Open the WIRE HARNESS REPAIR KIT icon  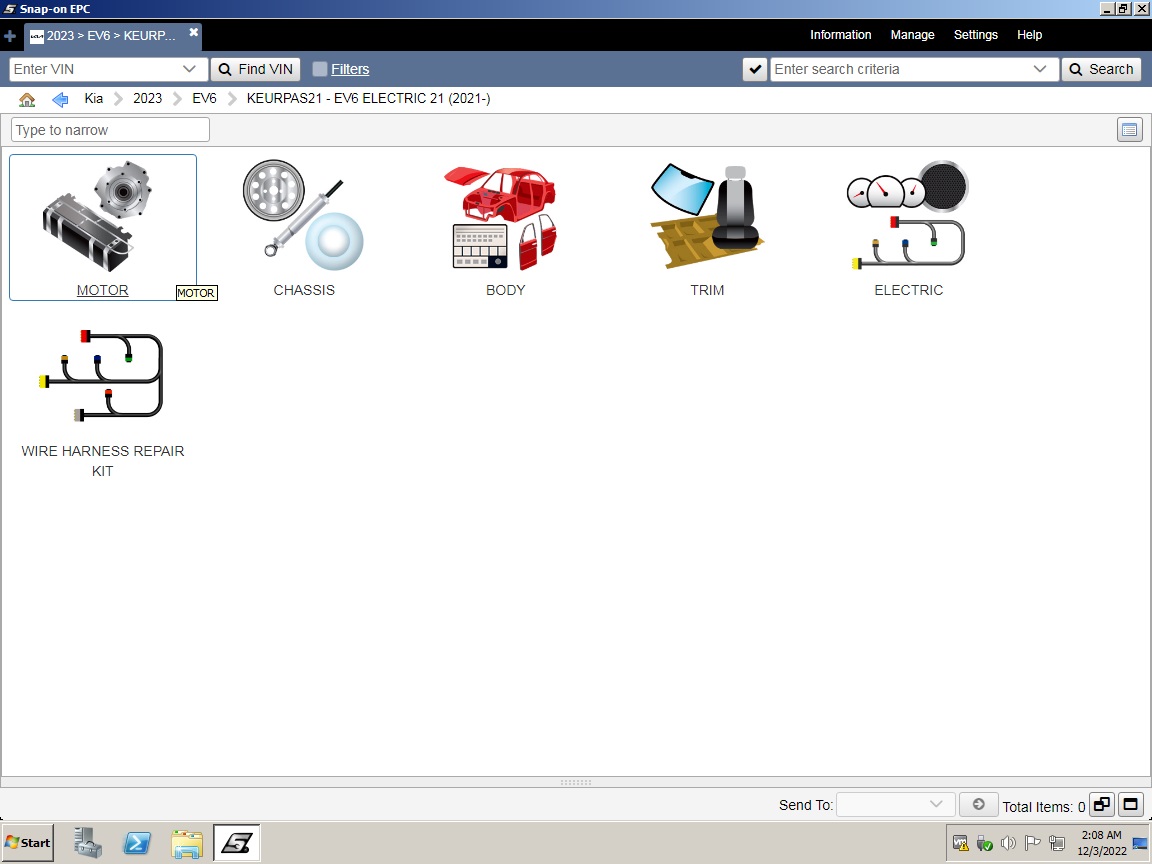click(x=102, y=376)
